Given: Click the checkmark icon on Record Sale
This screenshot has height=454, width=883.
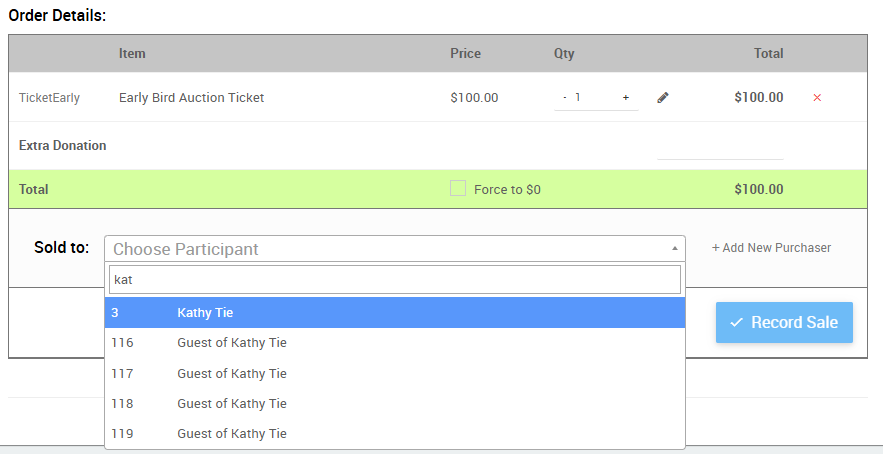Looking at the screenshot, I should [736, 323].
